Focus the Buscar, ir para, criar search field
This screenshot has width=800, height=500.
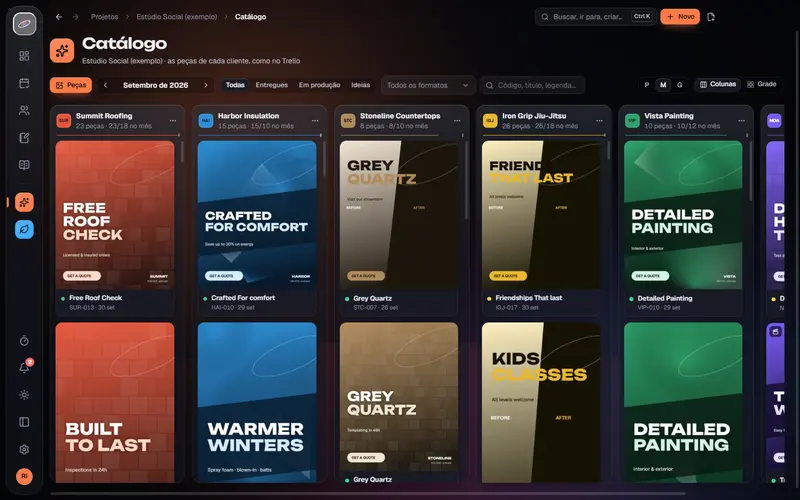(x=595, y=17)
